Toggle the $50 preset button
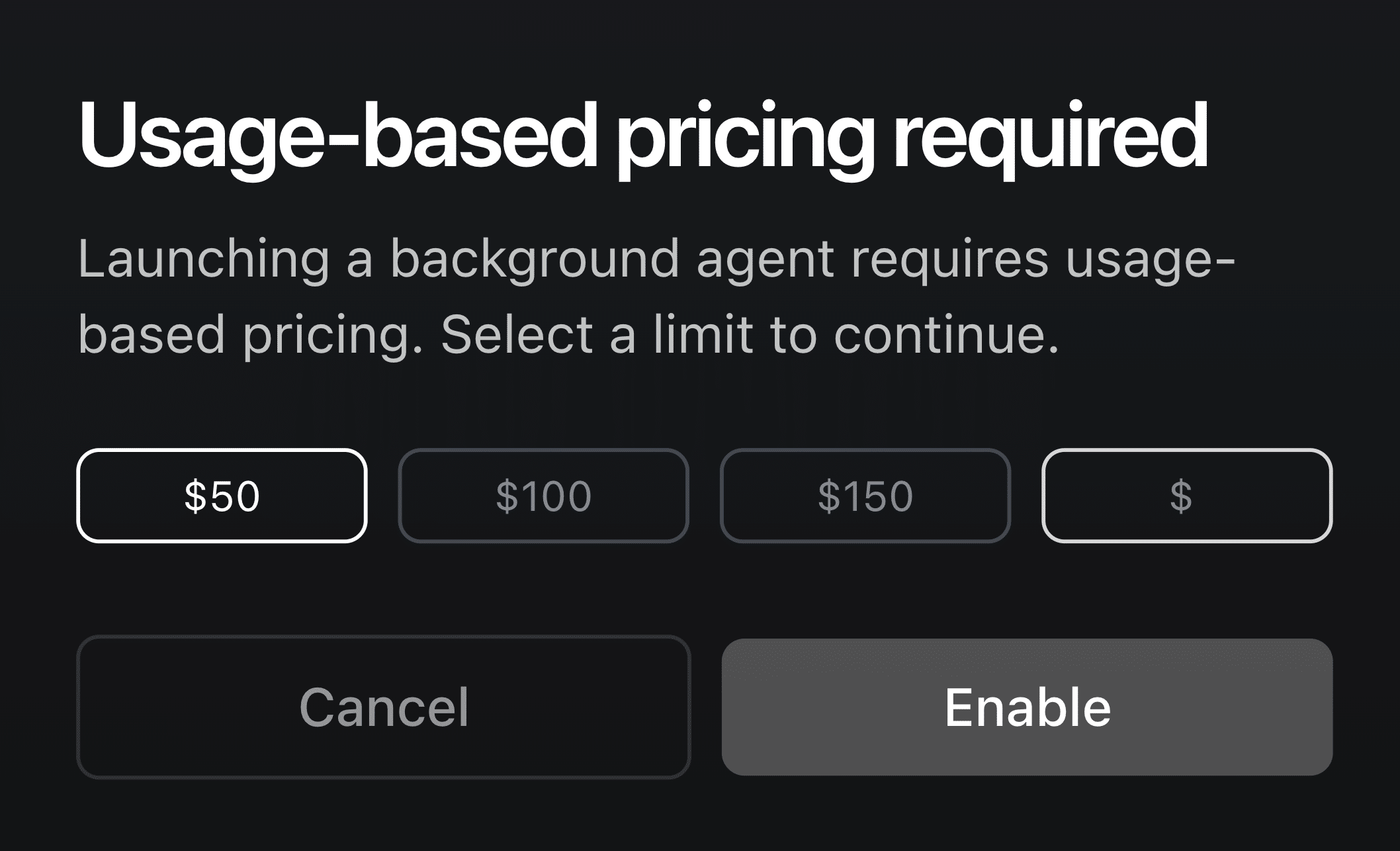Image resolution: width=1400 pixels, height=851 pixels. [222, 496]
